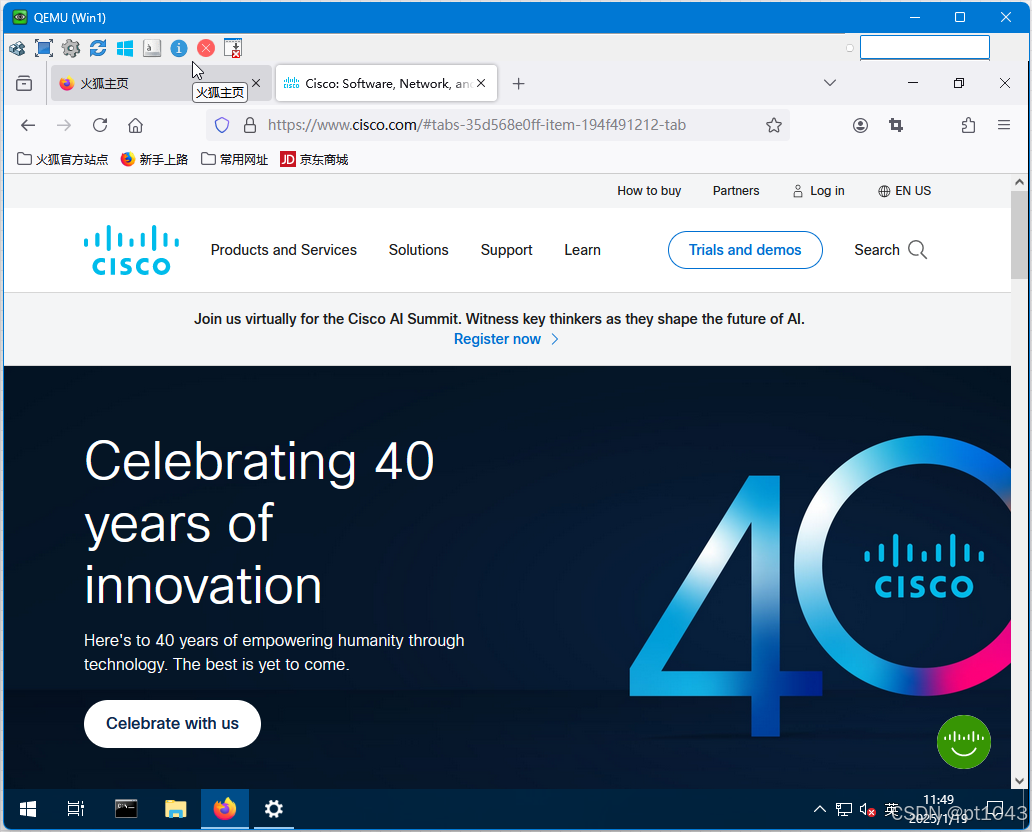The image size is (1032, 832).
Task: Expand the Products and Services menu
Action: coord(284,250)
